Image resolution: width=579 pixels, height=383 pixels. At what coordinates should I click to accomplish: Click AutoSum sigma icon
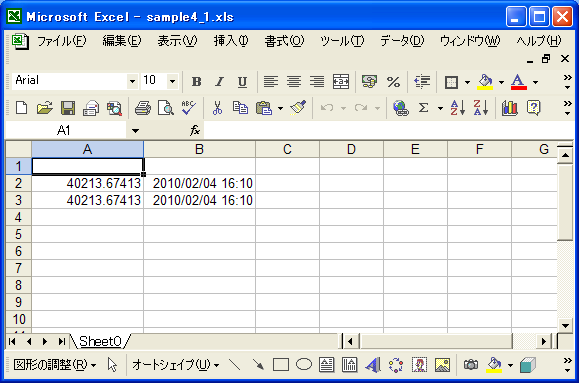pos(424,108)
